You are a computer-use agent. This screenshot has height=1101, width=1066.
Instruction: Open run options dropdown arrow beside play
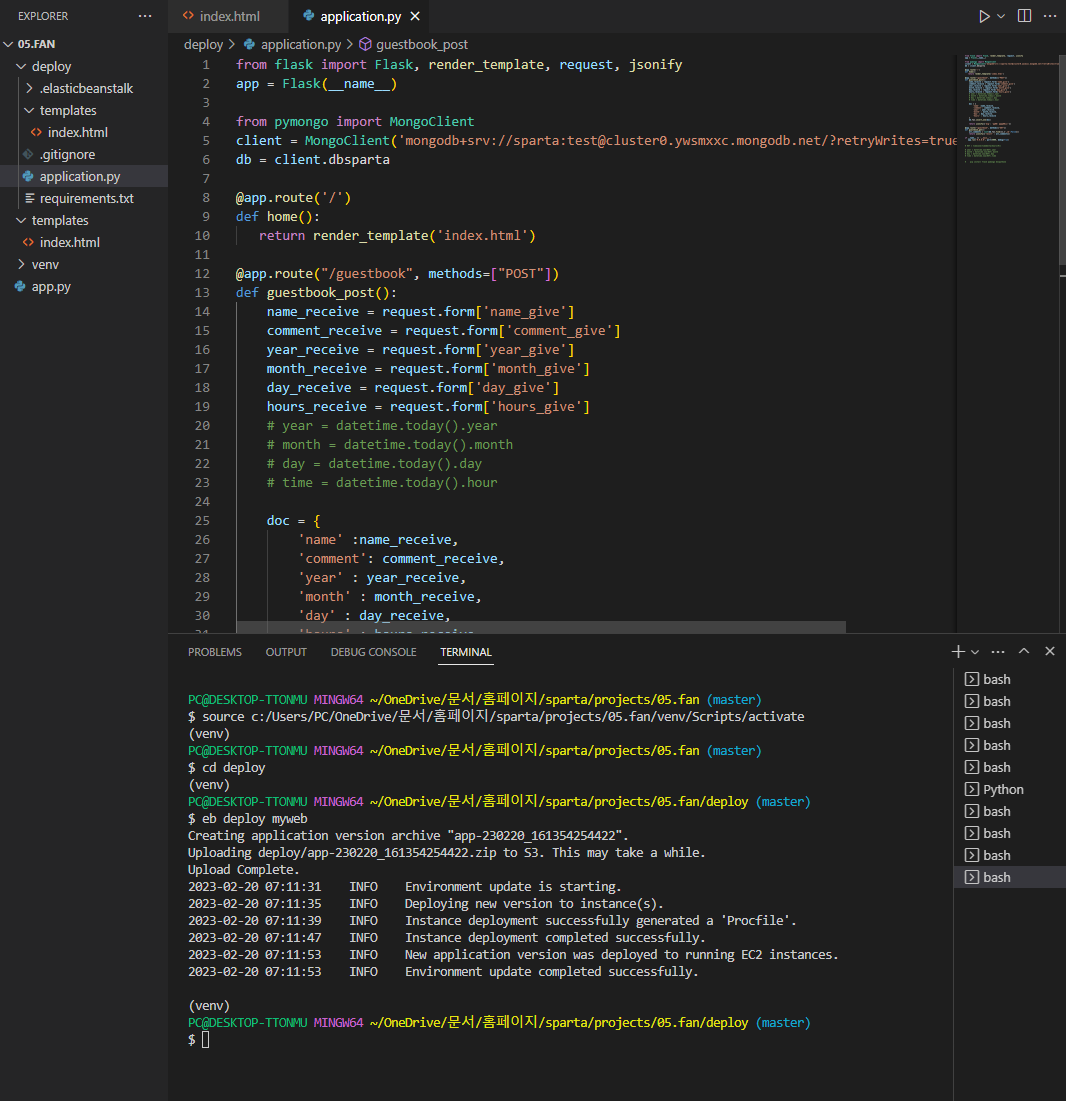pos(1001,16)
